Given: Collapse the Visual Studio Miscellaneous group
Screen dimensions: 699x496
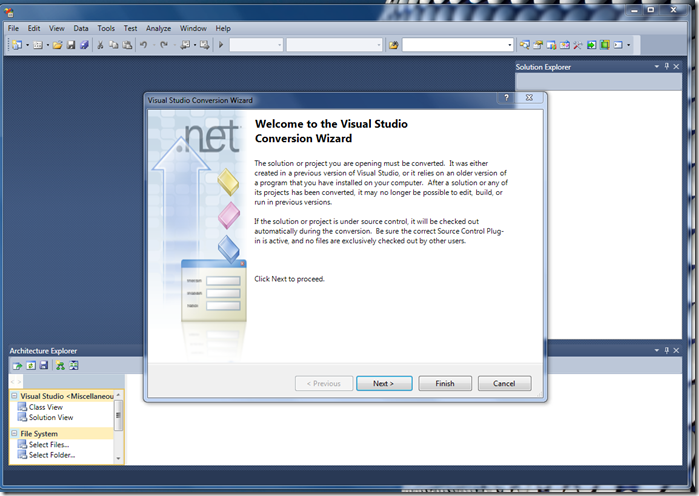Looking at the screenshot, I should pos(14,396).
